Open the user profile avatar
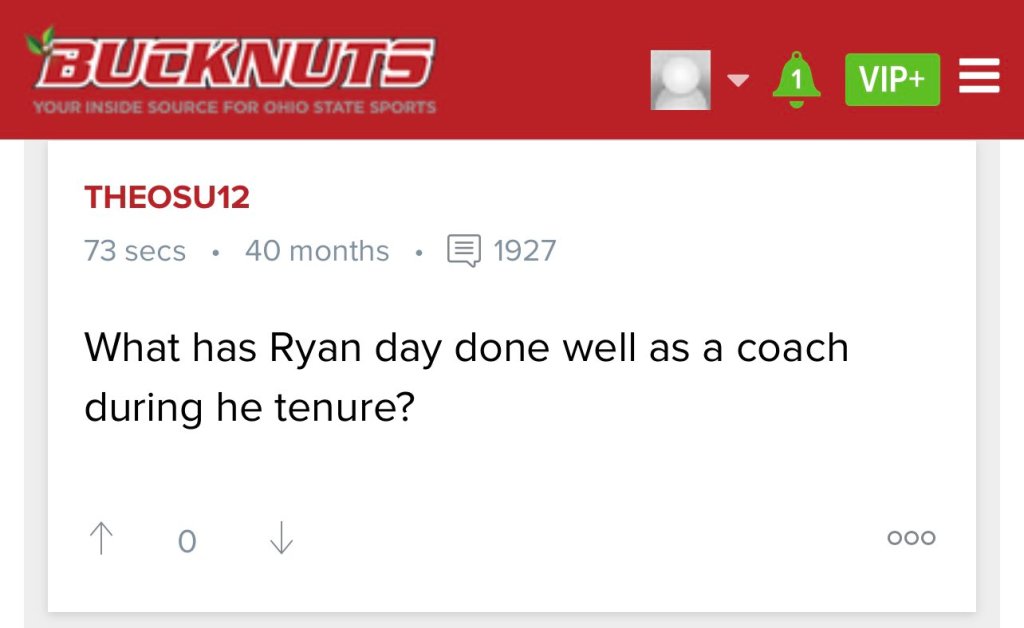The width and height of the screenshot is (1024, 628). coord(681,80)
